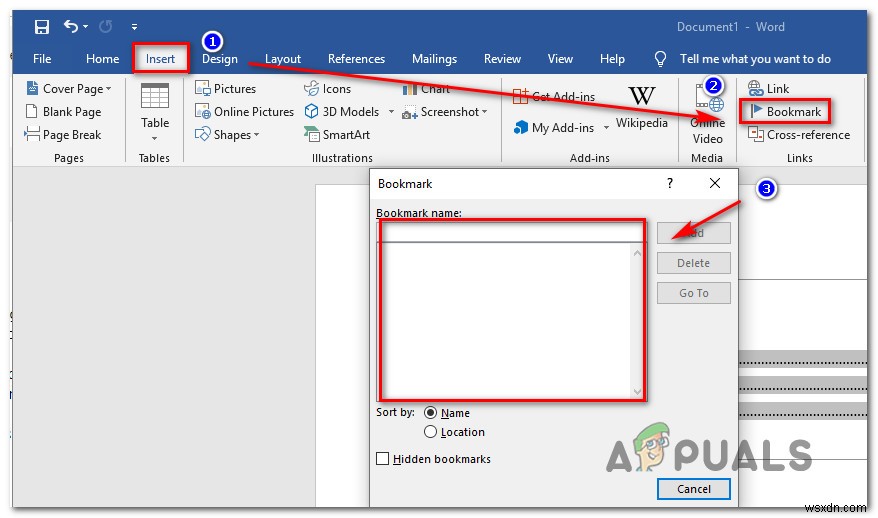Click the Undo arrow icon
The height and width of the screenshot is (518, 878).
[x=71, y=26]
